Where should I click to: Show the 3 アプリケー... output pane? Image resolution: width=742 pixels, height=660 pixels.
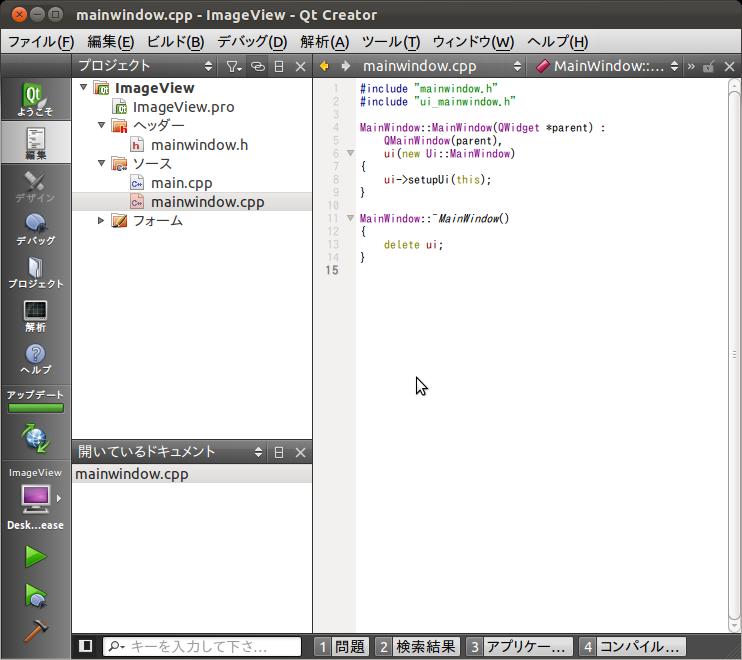click(520, 646)
